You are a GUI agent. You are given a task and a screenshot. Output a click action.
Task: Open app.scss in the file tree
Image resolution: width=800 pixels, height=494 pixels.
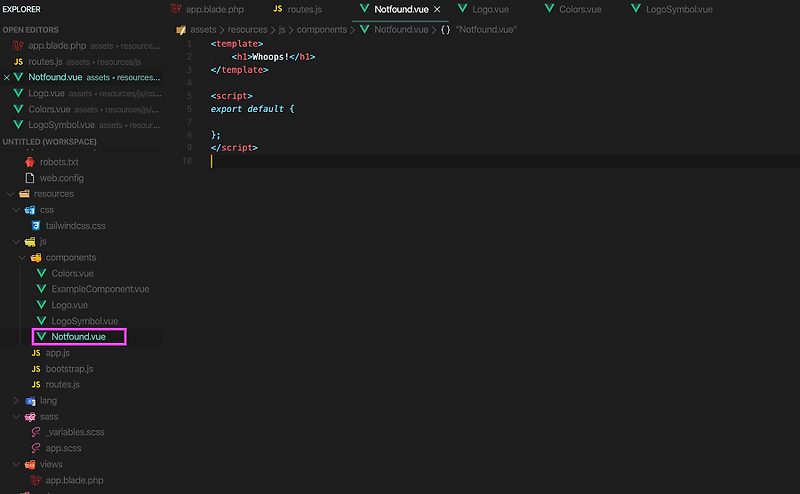pos(63,448)
